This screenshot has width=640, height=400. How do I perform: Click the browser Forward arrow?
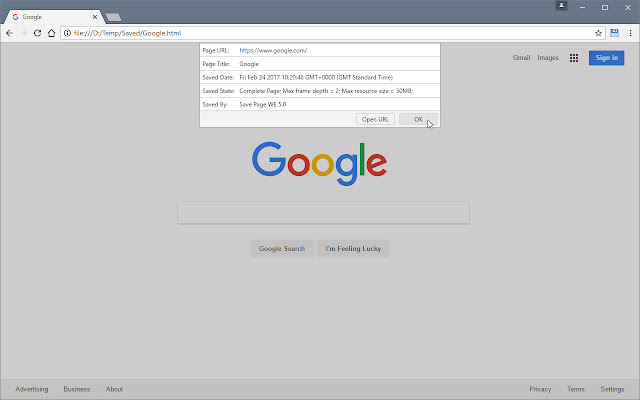coord(23,33)
